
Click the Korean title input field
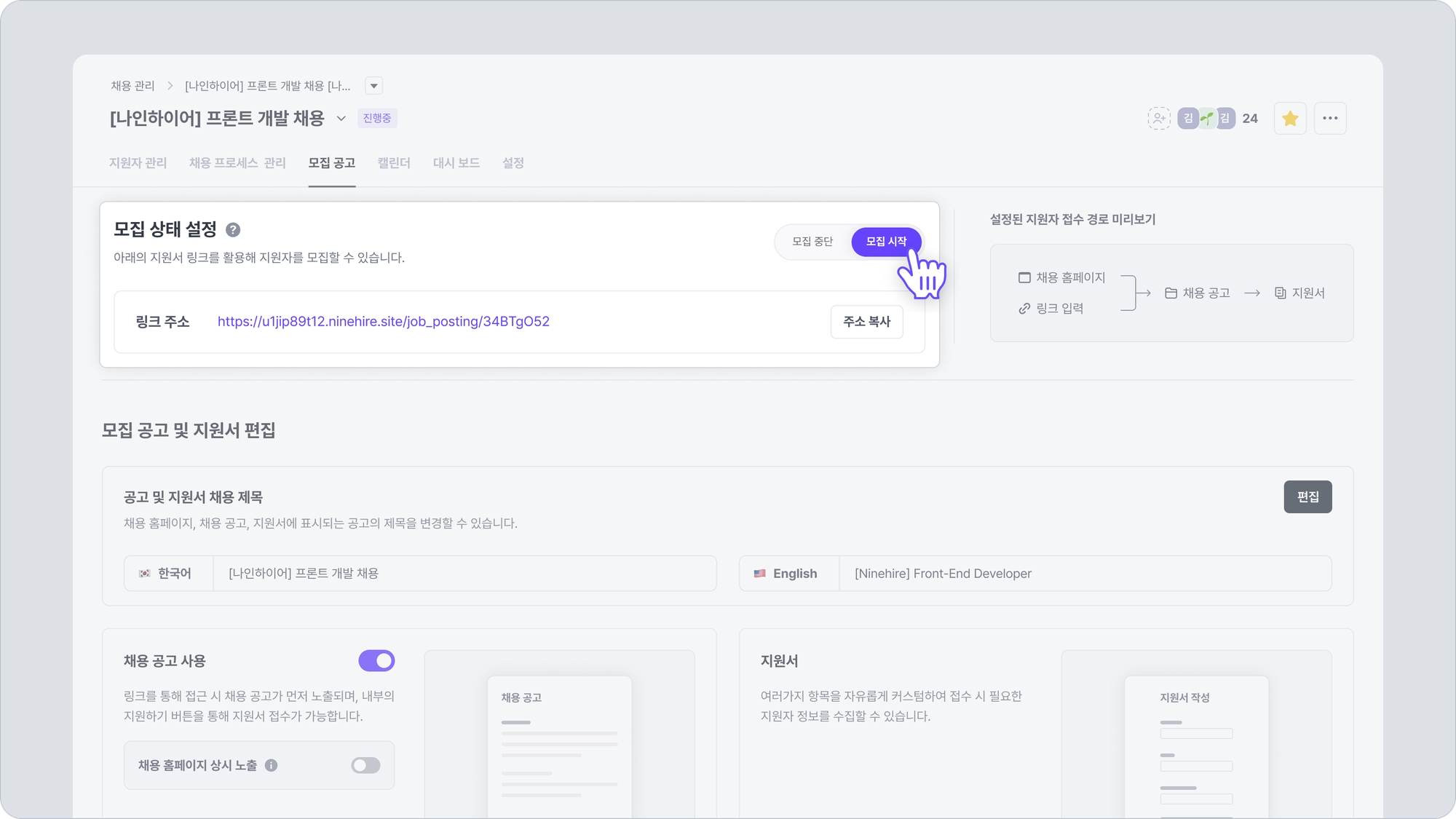click(x=464, y=574)
